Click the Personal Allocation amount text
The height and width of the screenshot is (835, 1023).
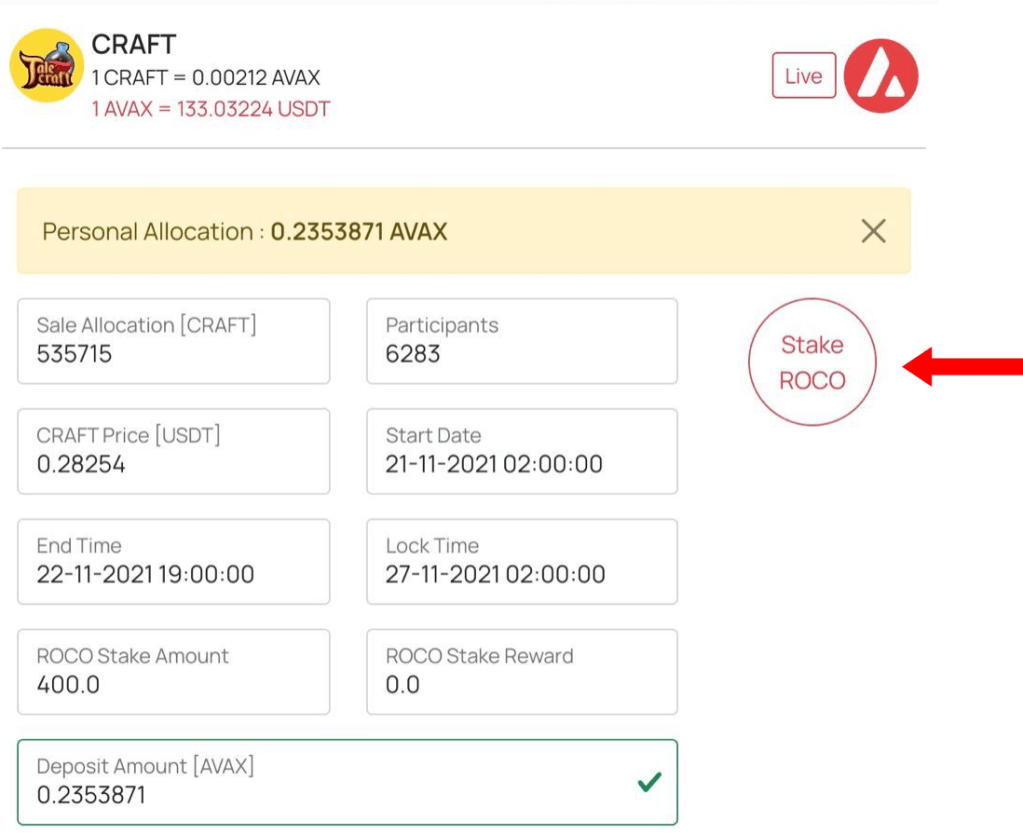pyautogui.click(x=358, y=232)
